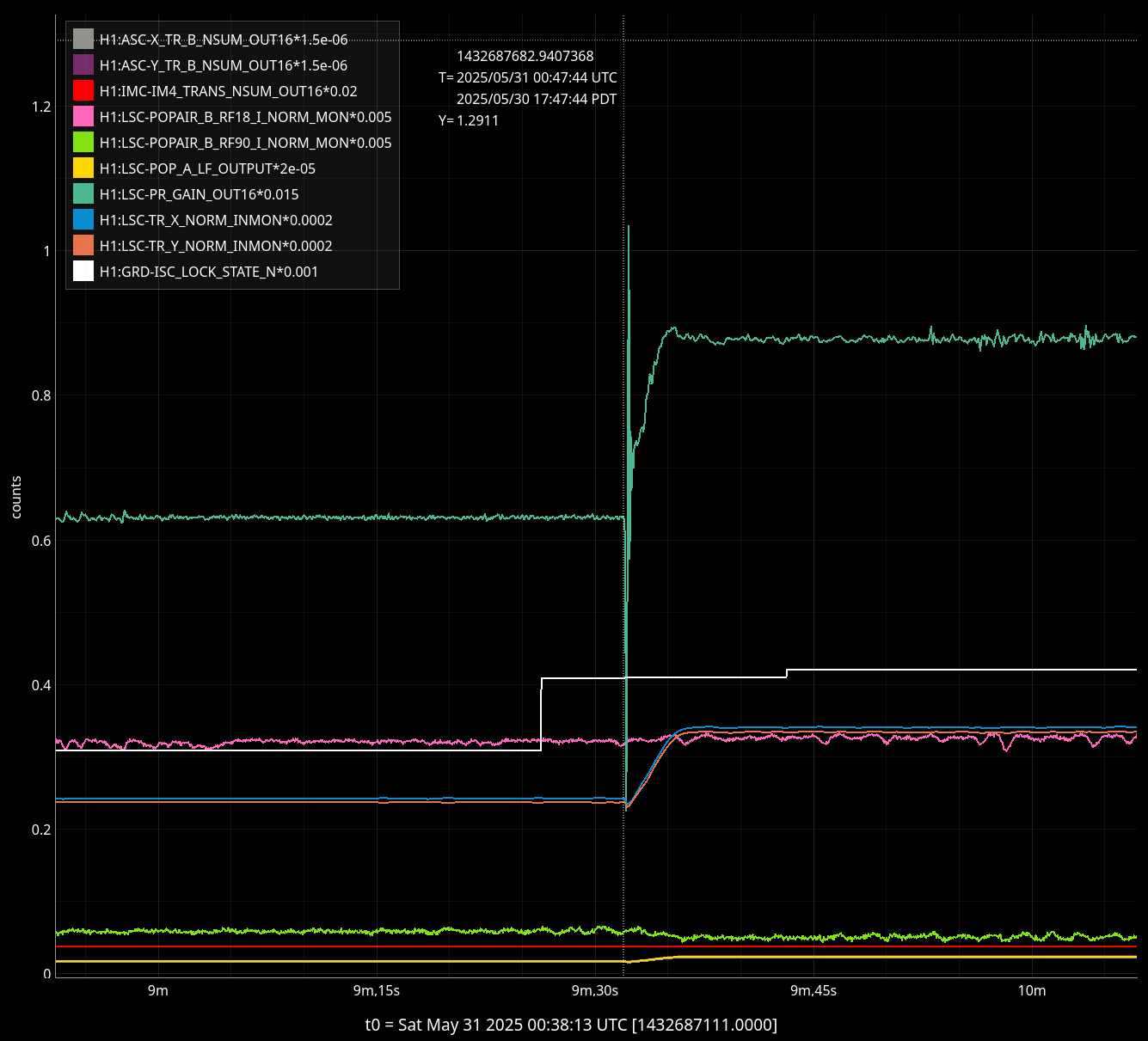This screenshot has height=1041, width=1148.
Task: Click the white GRD-ISC_LOCK_STATE_N legend swatch
Action: [83, 272]
